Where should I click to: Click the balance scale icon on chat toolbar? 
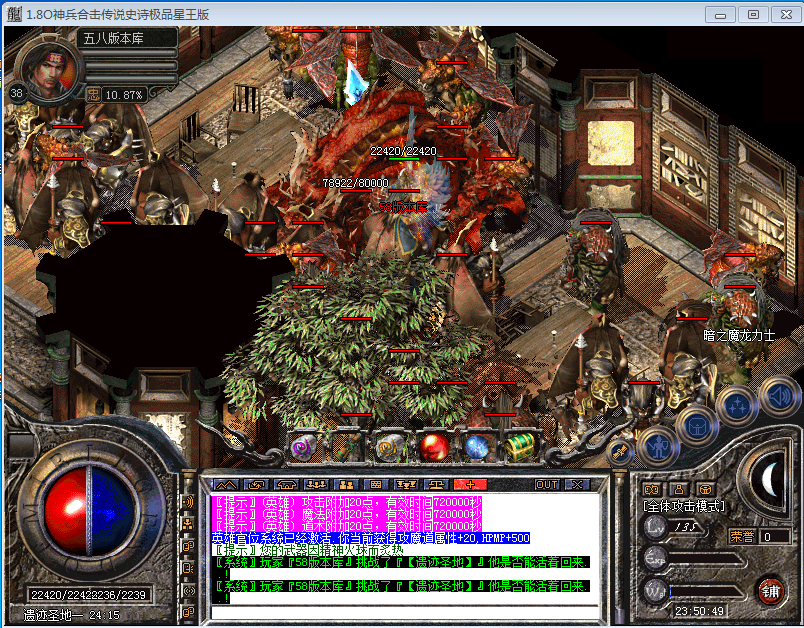pyautogui.click(x=438, y=484)
